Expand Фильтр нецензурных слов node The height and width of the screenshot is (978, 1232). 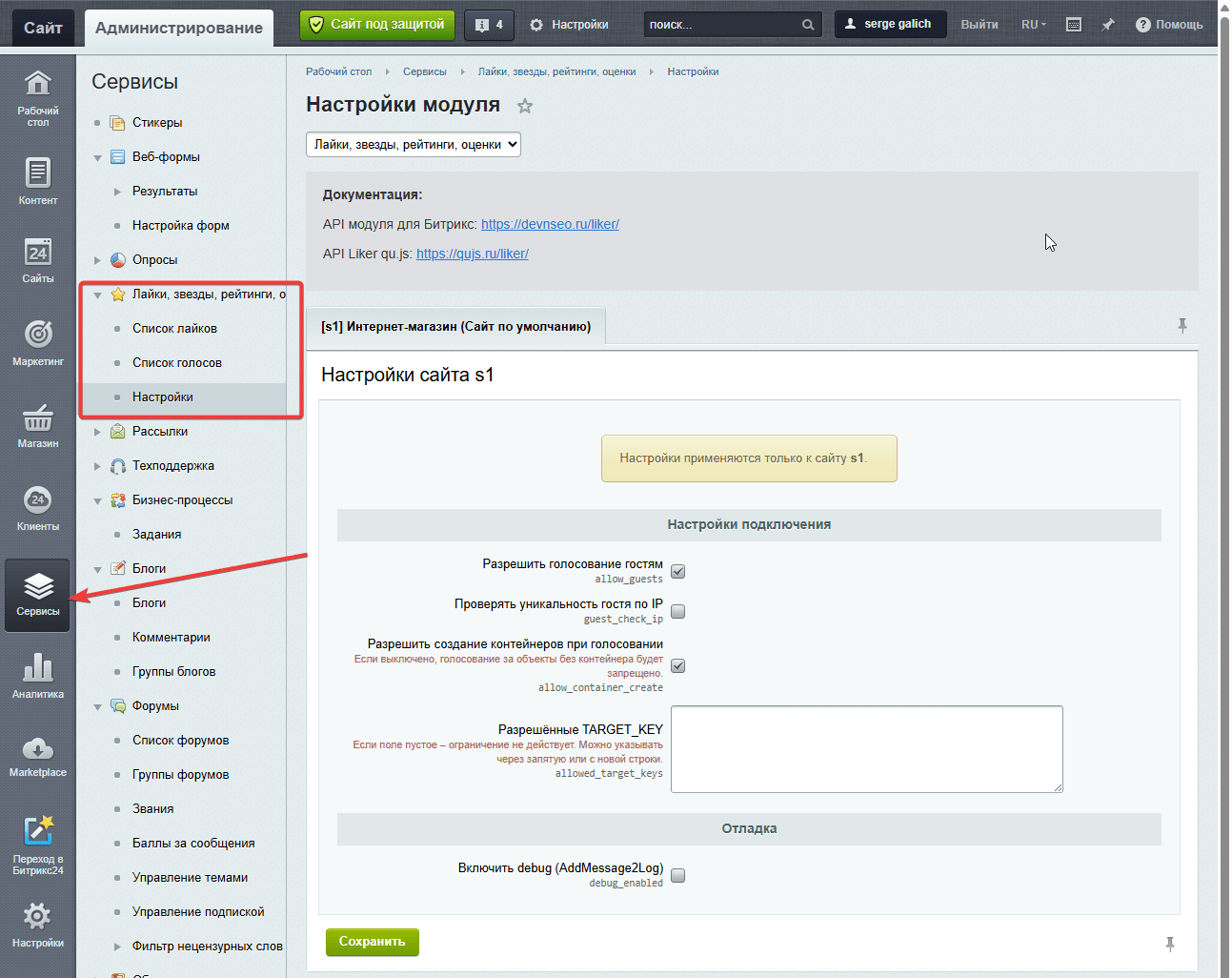pos(117,947)
